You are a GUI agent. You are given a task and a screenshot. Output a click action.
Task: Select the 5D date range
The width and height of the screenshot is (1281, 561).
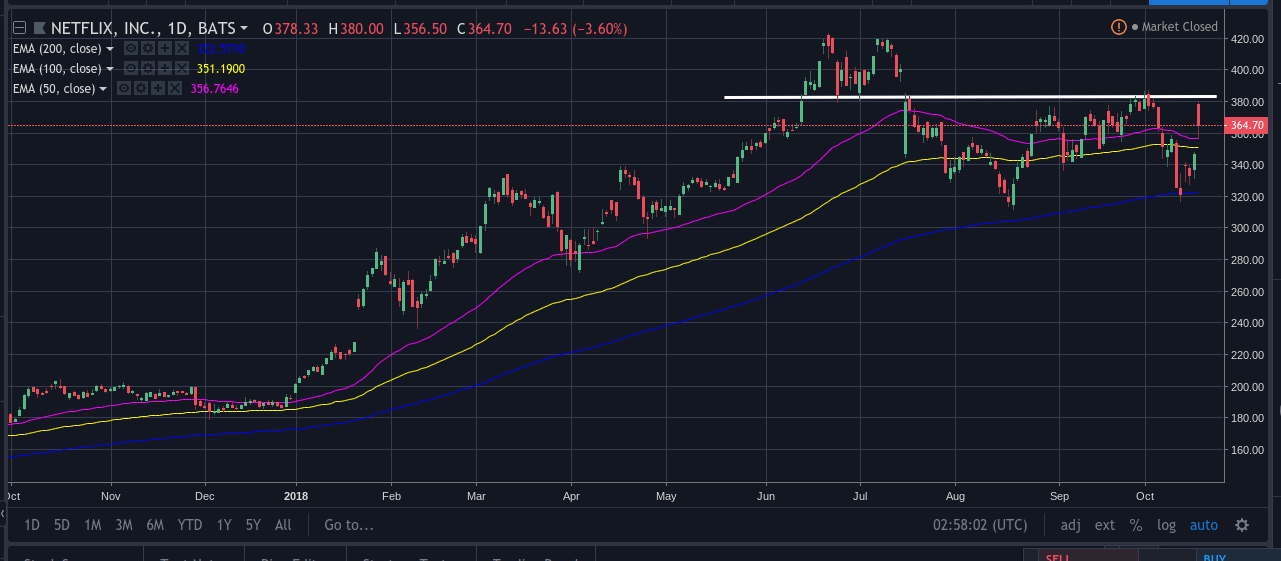coord(62,525)
